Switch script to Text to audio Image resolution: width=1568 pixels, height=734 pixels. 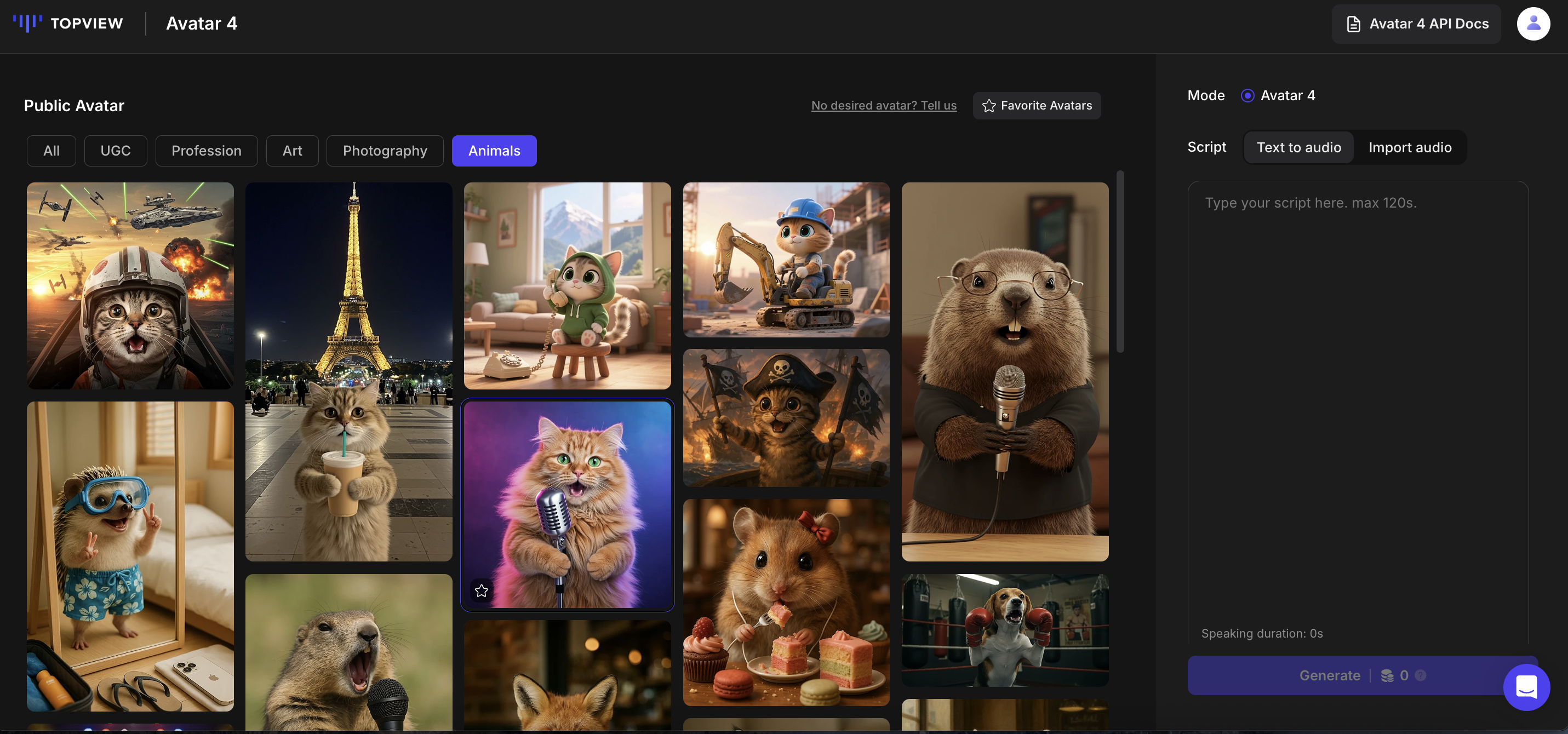(x=1298, y=147)
